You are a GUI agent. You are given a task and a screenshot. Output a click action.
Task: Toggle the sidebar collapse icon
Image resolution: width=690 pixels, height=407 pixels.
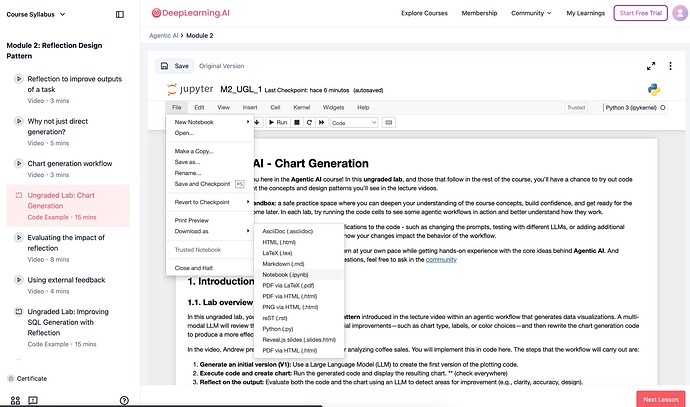click(120, 15)
